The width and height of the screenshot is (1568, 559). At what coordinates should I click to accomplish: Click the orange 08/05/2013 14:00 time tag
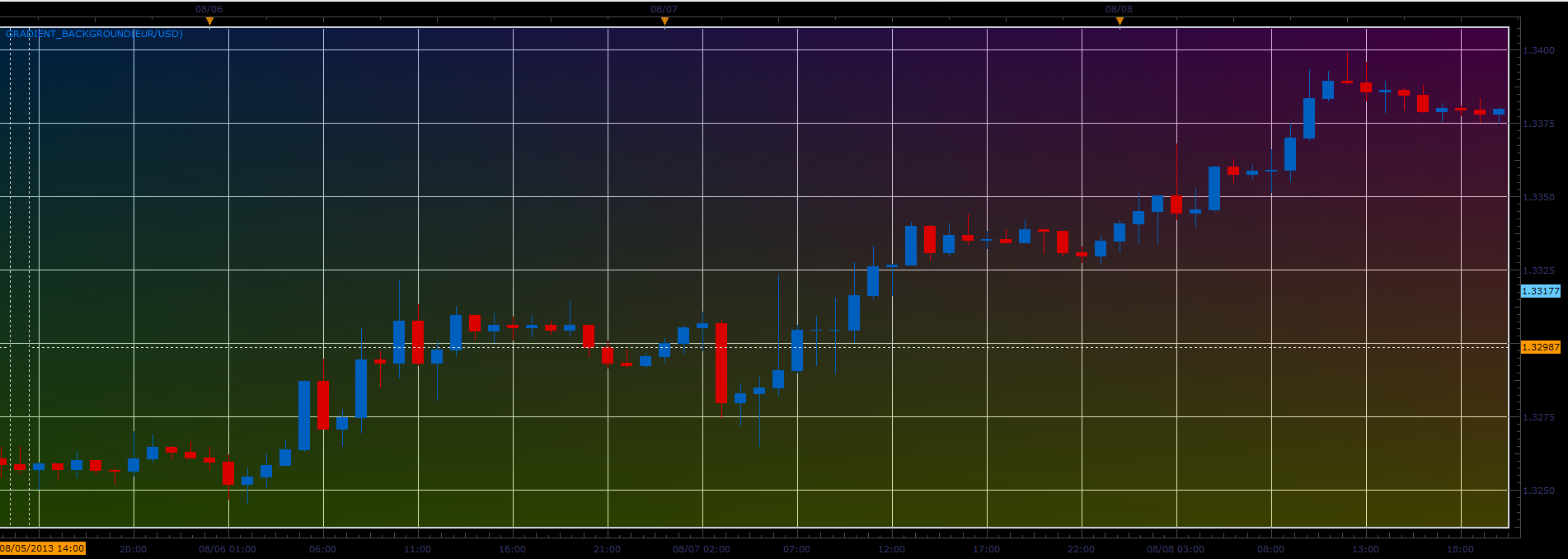tap(42, 548)
